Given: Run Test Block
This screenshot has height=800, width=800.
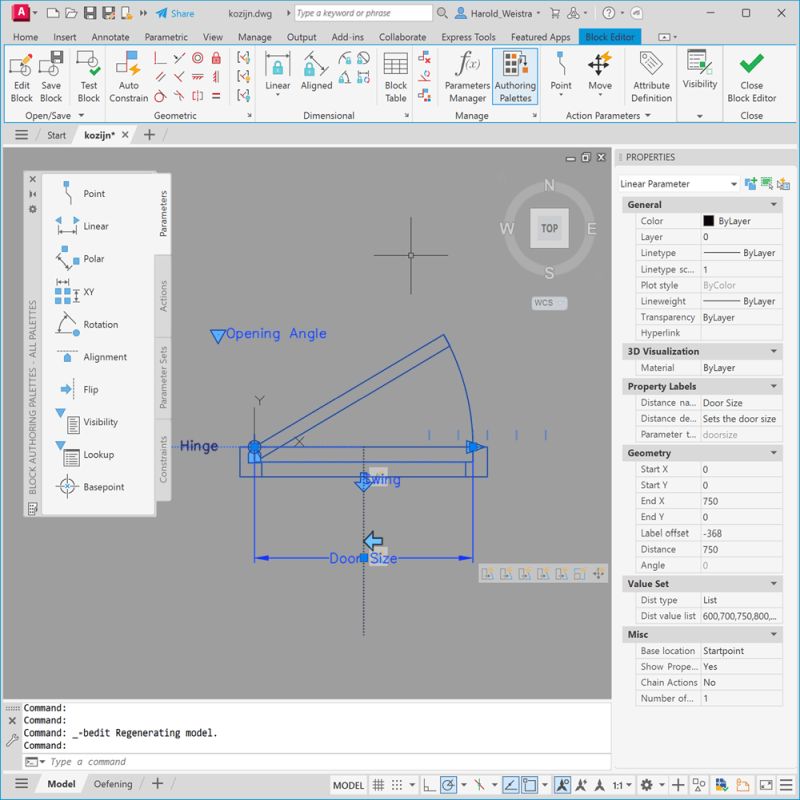Looking at the screenshot, I should pos(89,77).
